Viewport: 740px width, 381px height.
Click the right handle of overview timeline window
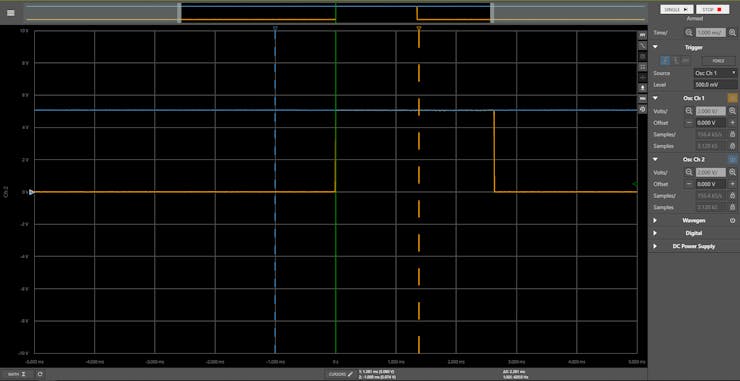tap(492, 13)
